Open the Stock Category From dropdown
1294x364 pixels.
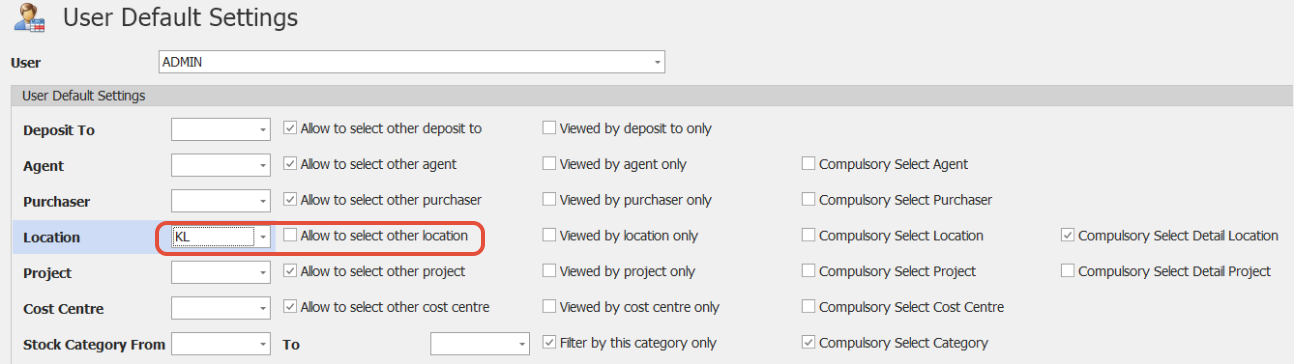[263, 344]
